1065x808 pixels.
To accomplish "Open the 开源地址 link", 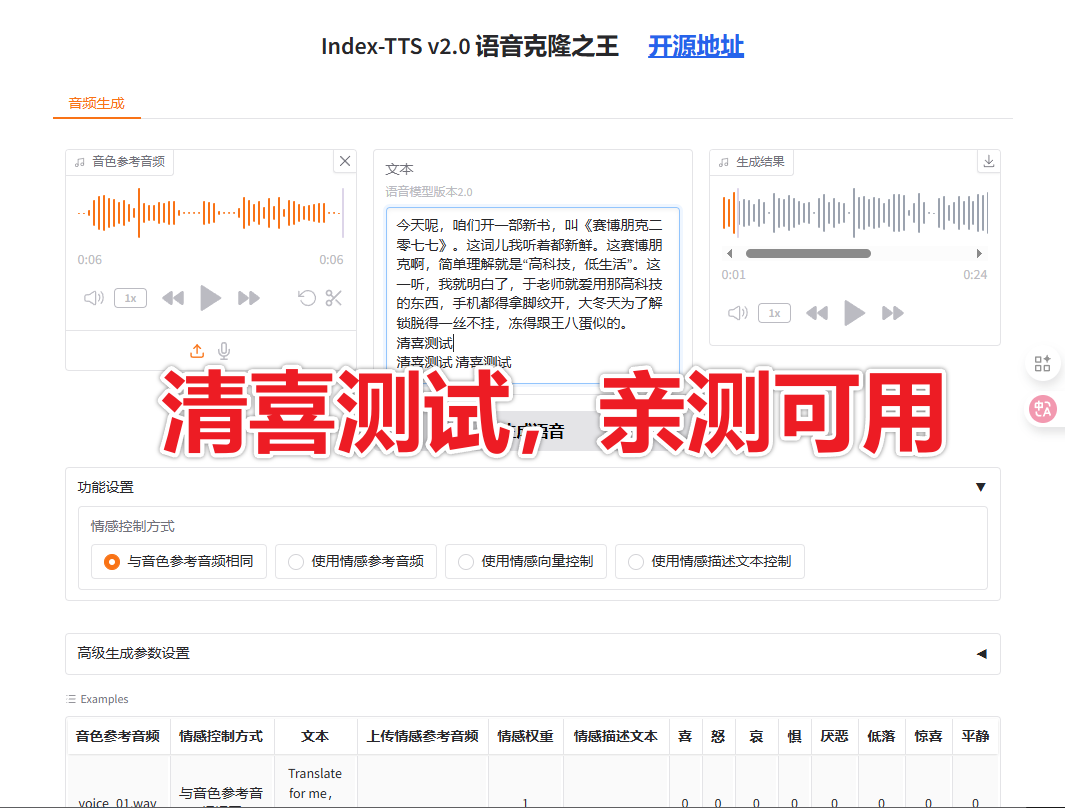I will 695,45.
